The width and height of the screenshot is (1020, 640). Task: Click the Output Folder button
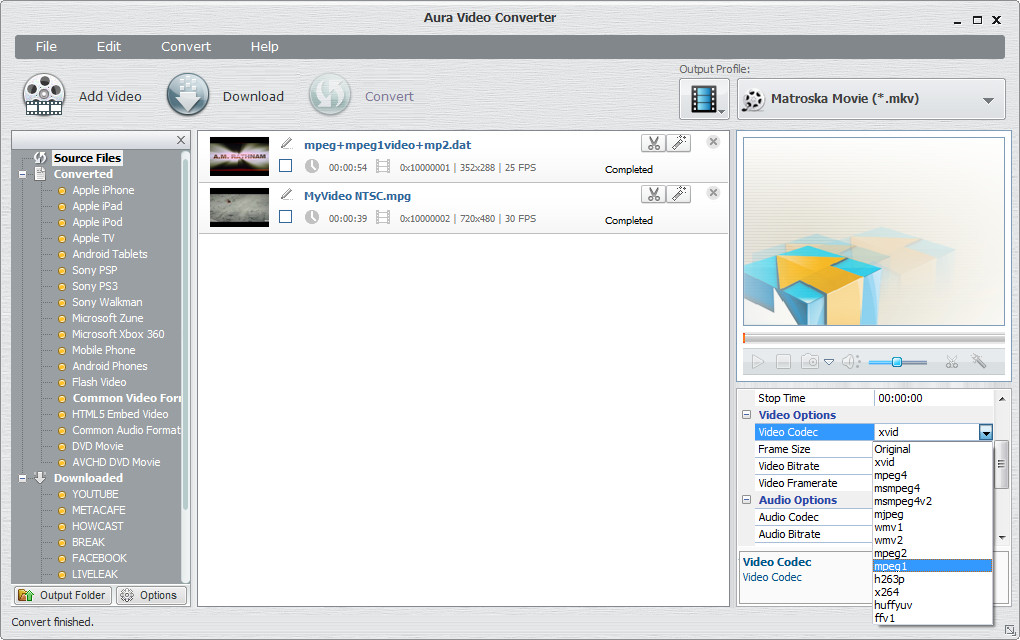[62, 595]
